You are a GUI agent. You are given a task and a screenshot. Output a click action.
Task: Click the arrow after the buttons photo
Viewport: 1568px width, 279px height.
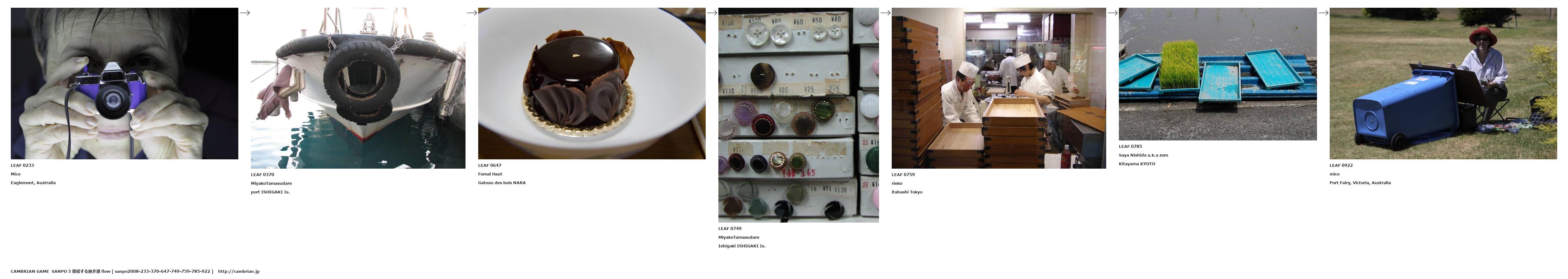tap(886, 13)
